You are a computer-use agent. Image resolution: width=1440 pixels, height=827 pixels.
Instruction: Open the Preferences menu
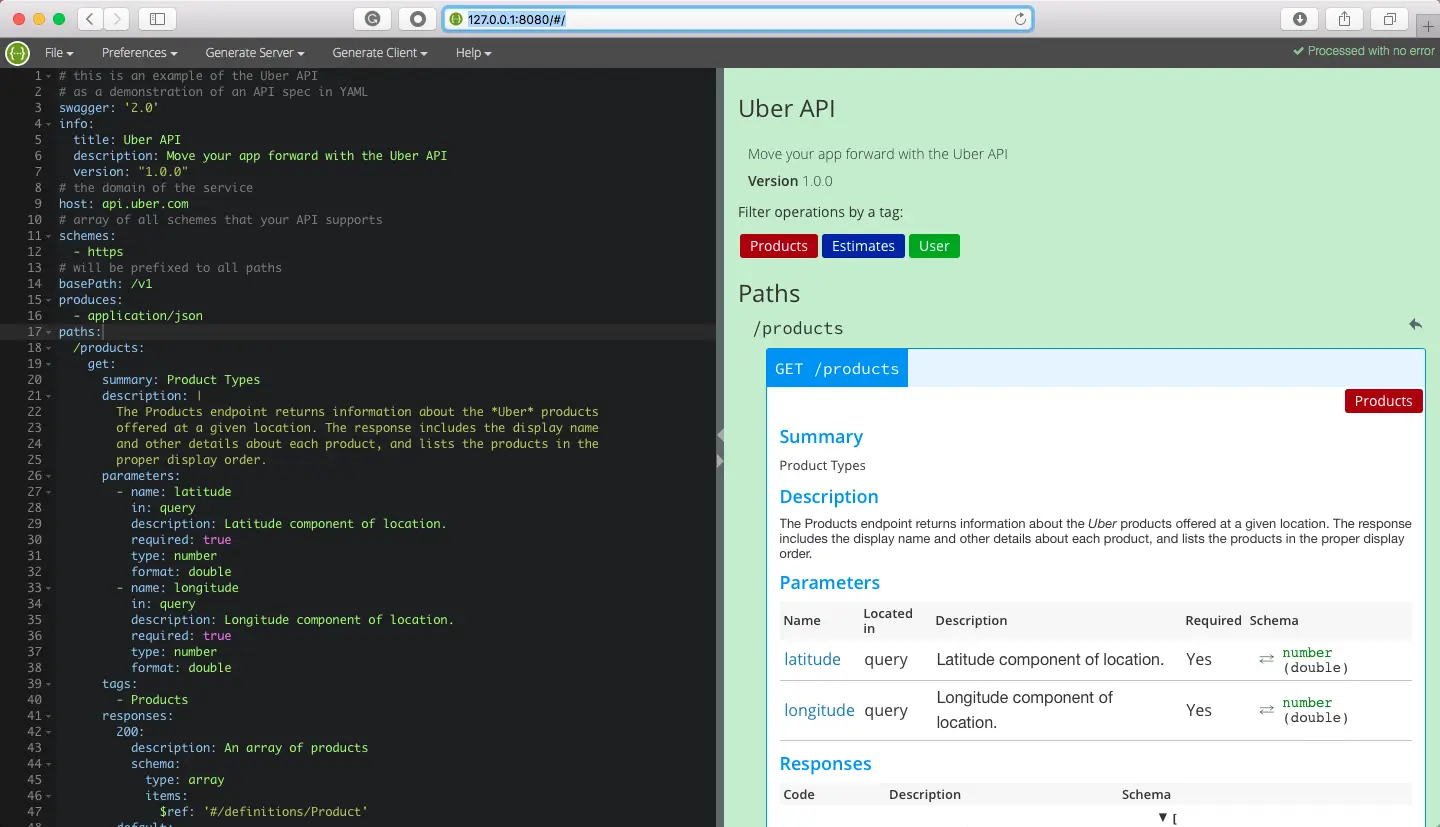139,53
